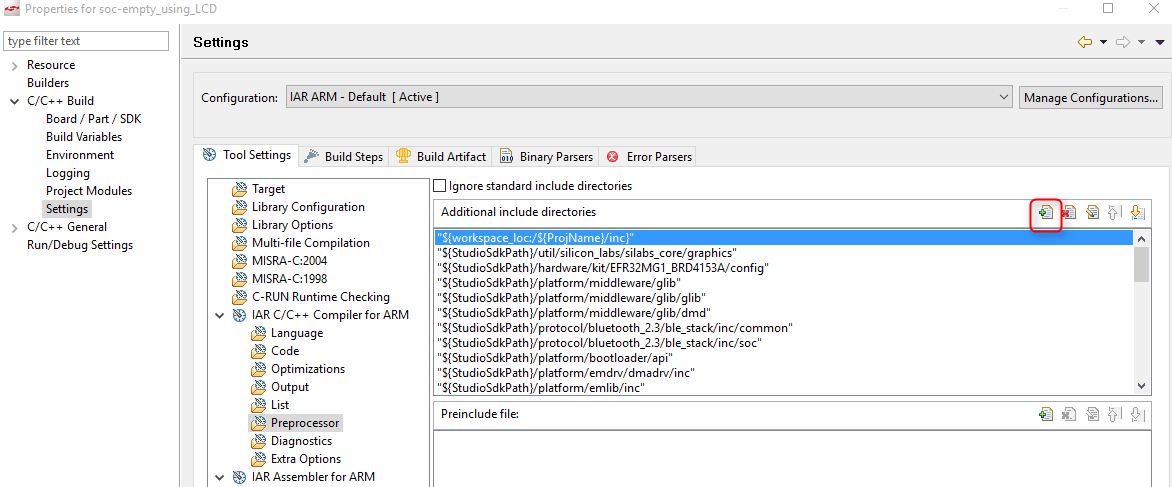The image size is (1172, 487).
Task: Expand the C/C++ General node
Action: [x=14, y=227]
